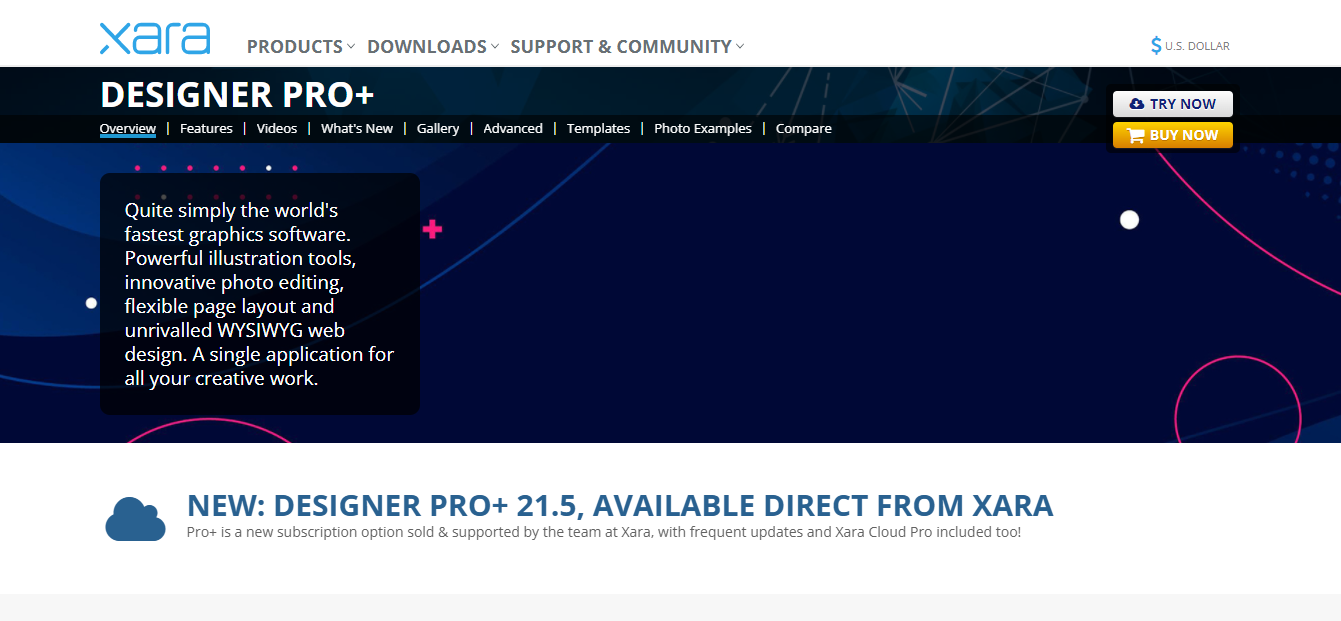1341x621 pixels.
Task: Select the Overview tab
Action: tap(128, 128)
